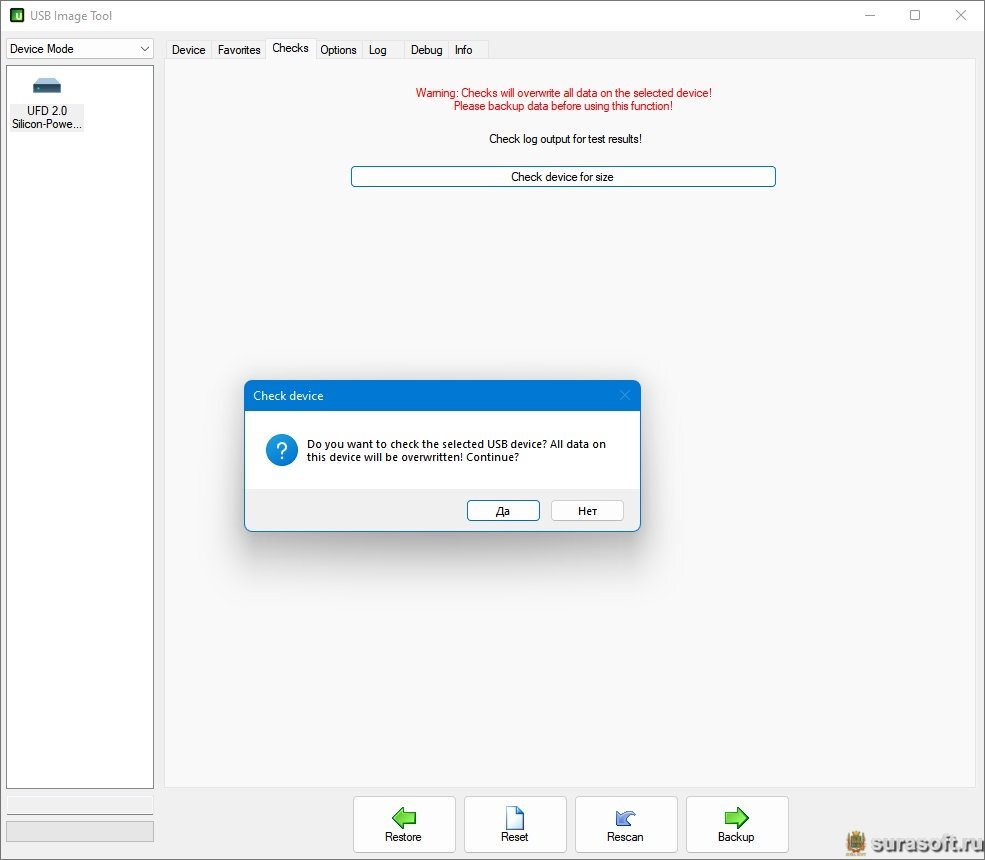Screen dimensions: 985x860
Task: Click the Backup green arrow button
Action: (737, 824)
